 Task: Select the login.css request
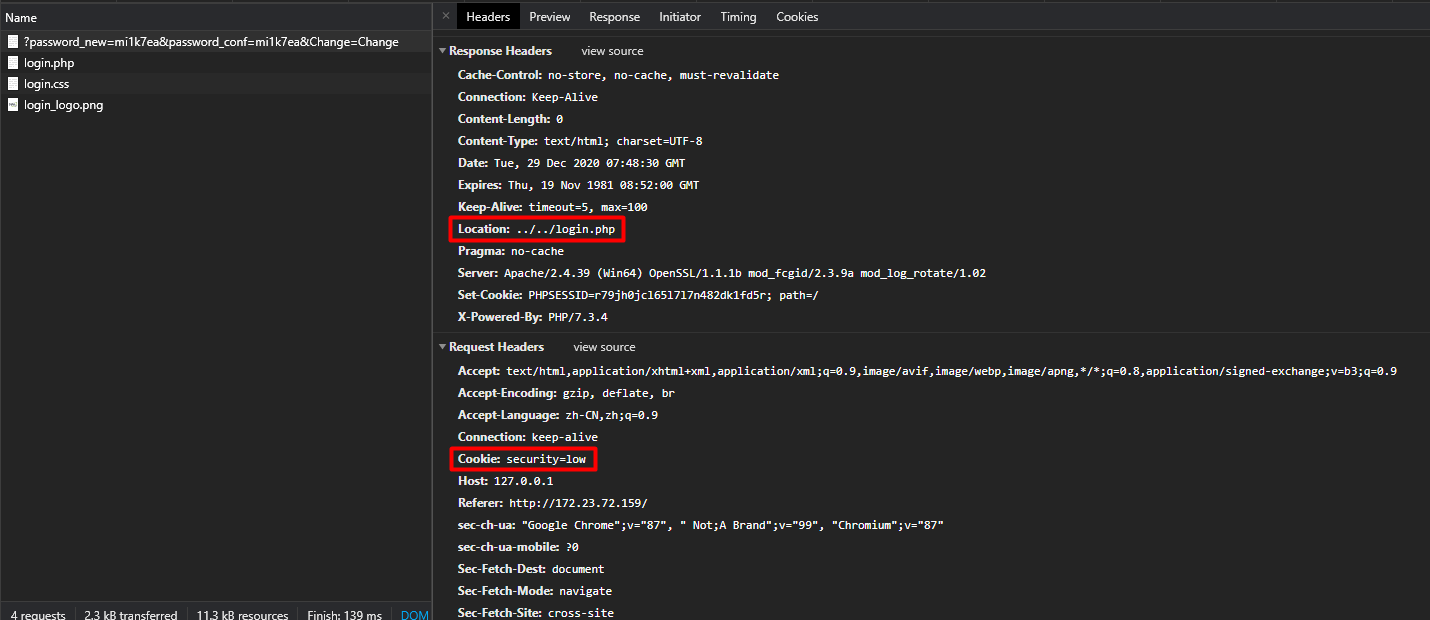pyautogui.click(x=46, y=84)
